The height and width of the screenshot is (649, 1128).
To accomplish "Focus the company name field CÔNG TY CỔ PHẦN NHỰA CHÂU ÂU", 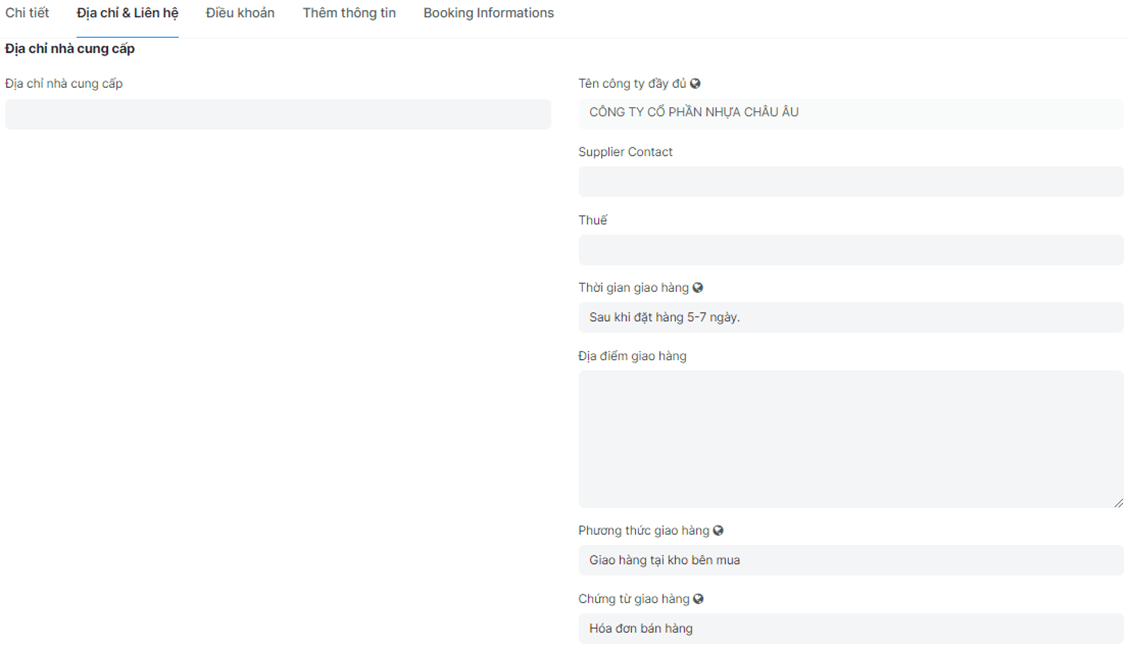I will coord(850,113).
